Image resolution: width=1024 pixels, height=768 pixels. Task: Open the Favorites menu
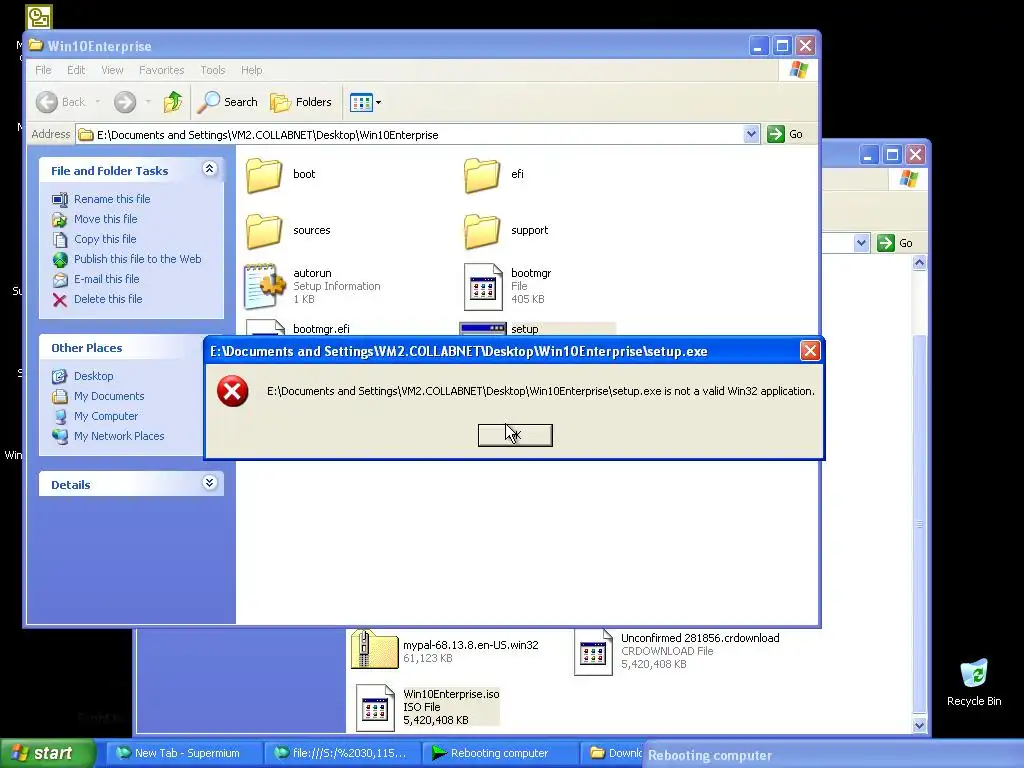161,70
